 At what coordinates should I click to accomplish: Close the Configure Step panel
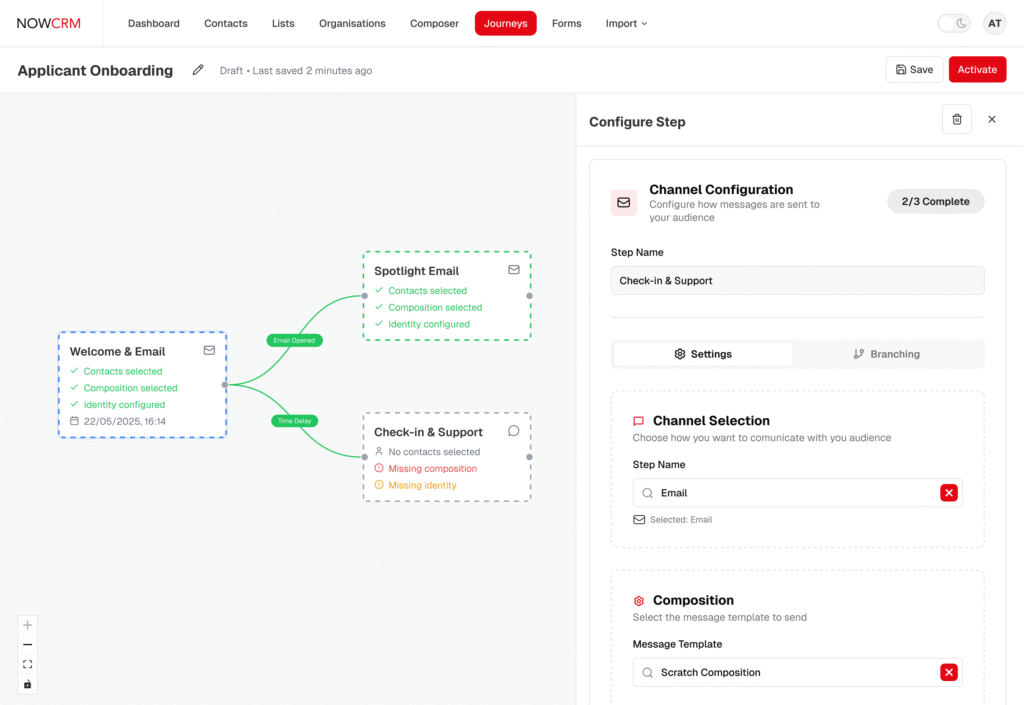click(x=992, y=120)
